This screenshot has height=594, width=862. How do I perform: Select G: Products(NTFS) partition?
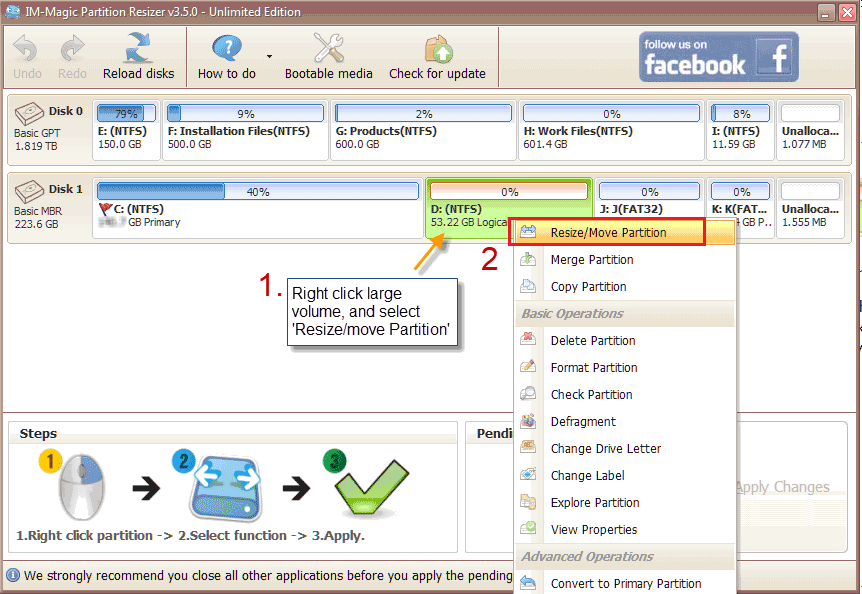pyautogui.click(x=423, y=130)
